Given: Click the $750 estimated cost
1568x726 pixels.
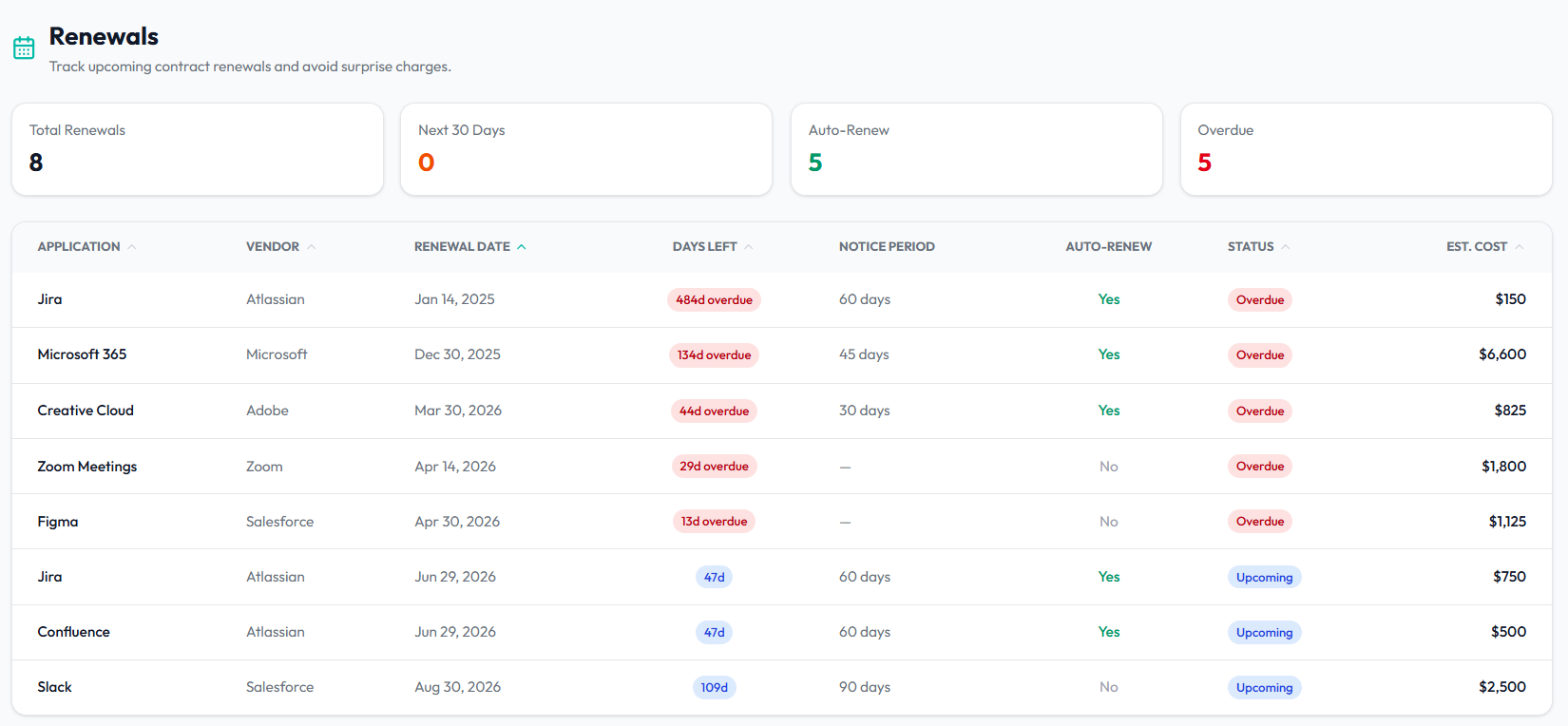Looking at the screenshot, I should point(1509,577).
